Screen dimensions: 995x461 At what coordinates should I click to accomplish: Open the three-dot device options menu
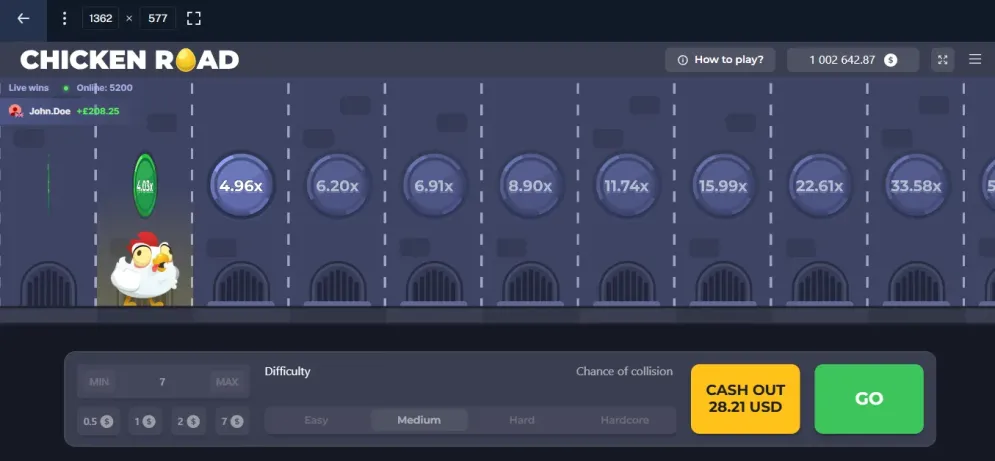65,18
